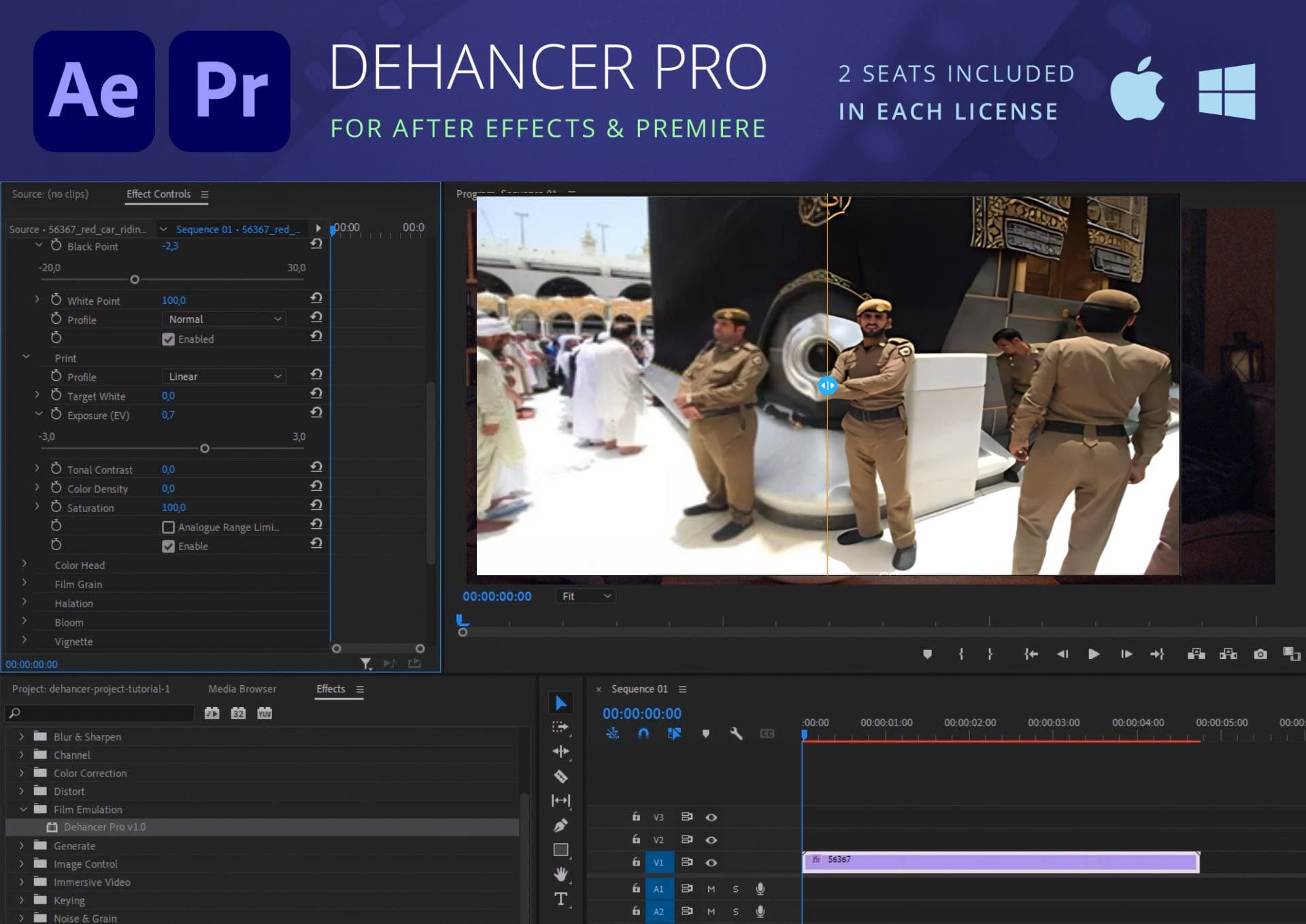Step forward one frame
Screen dimensions: 1306x924
click(x=1126, y=654)
